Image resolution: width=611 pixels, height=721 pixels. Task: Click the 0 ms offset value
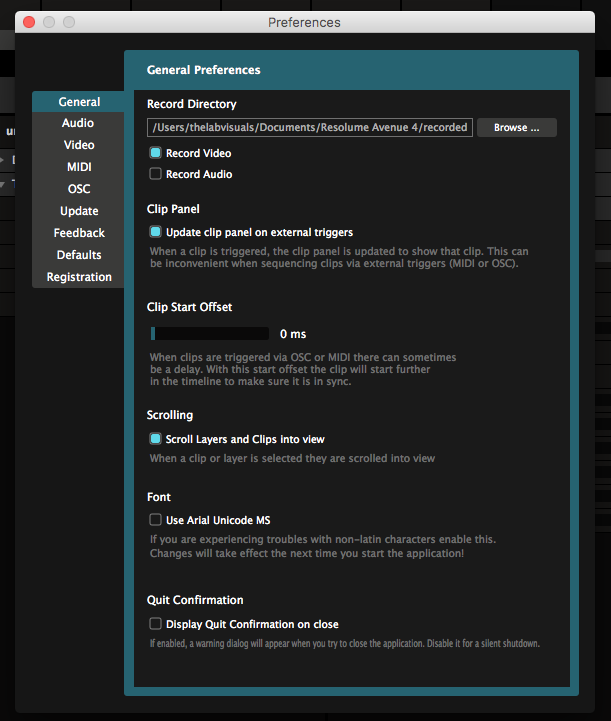click(x=293, y=334)
